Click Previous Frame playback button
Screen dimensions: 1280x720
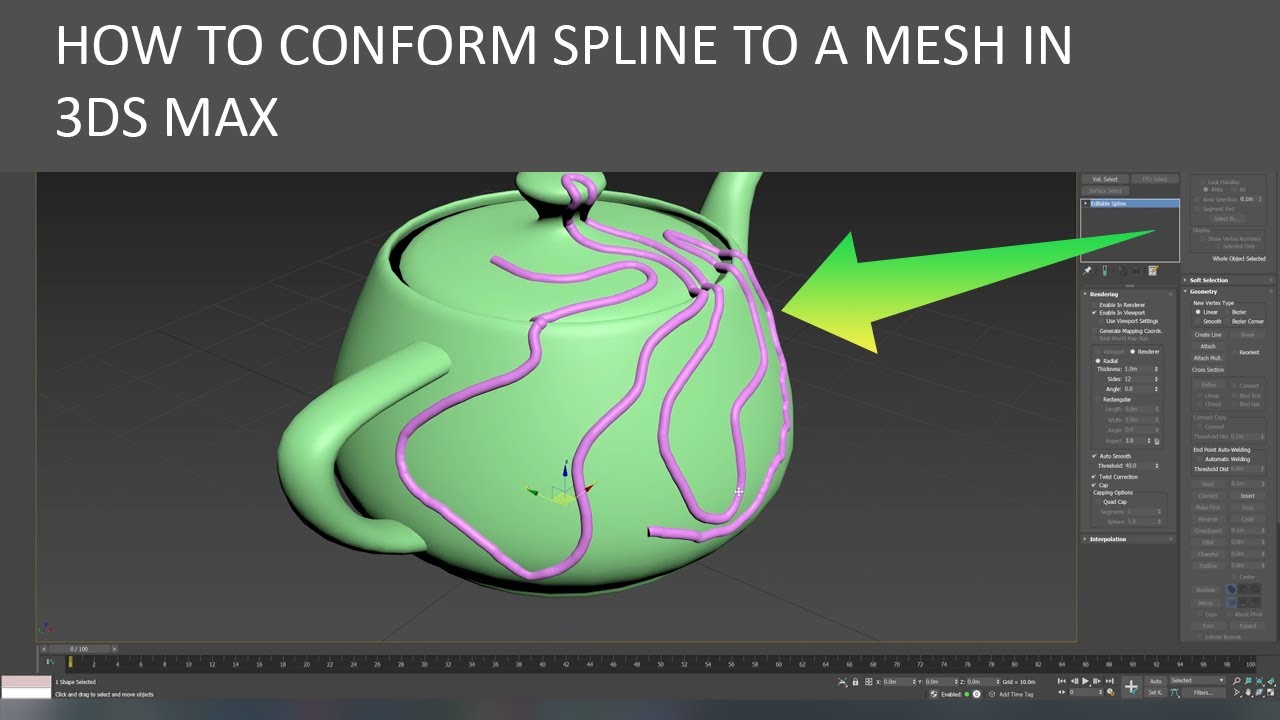(1074, 681)
